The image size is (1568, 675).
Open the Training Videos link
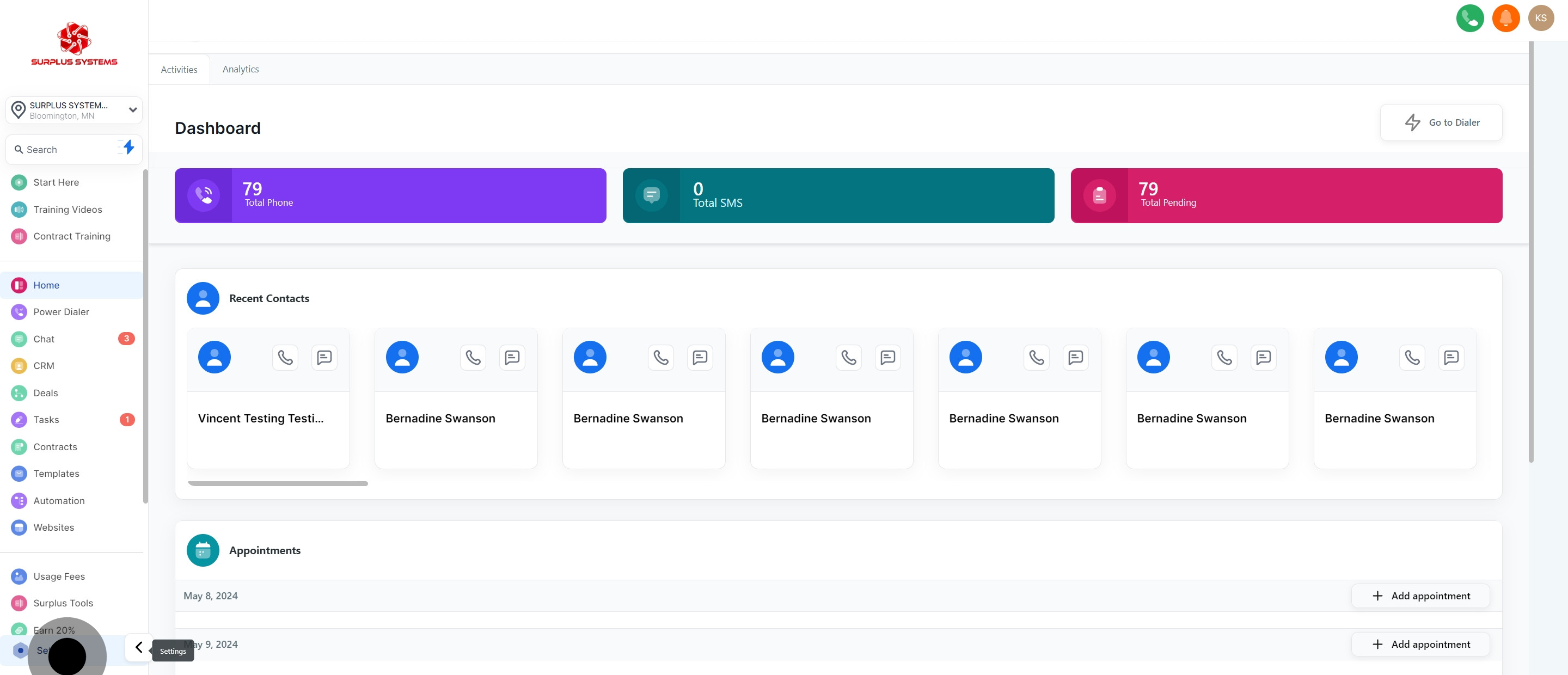click(68, 210)
